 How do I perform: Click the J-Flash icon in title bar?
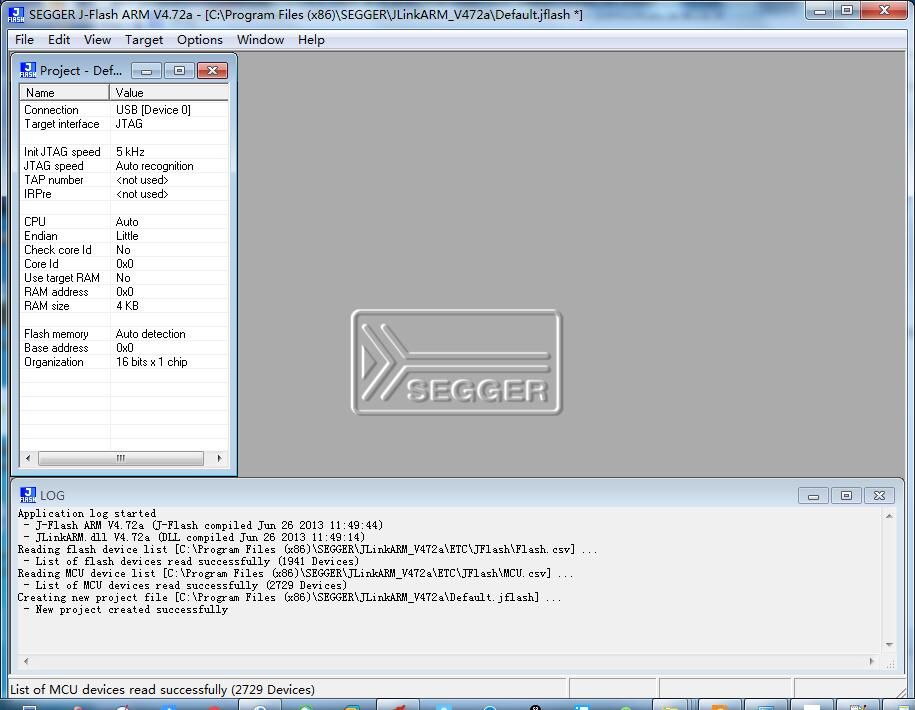click(x=16, y=14)
